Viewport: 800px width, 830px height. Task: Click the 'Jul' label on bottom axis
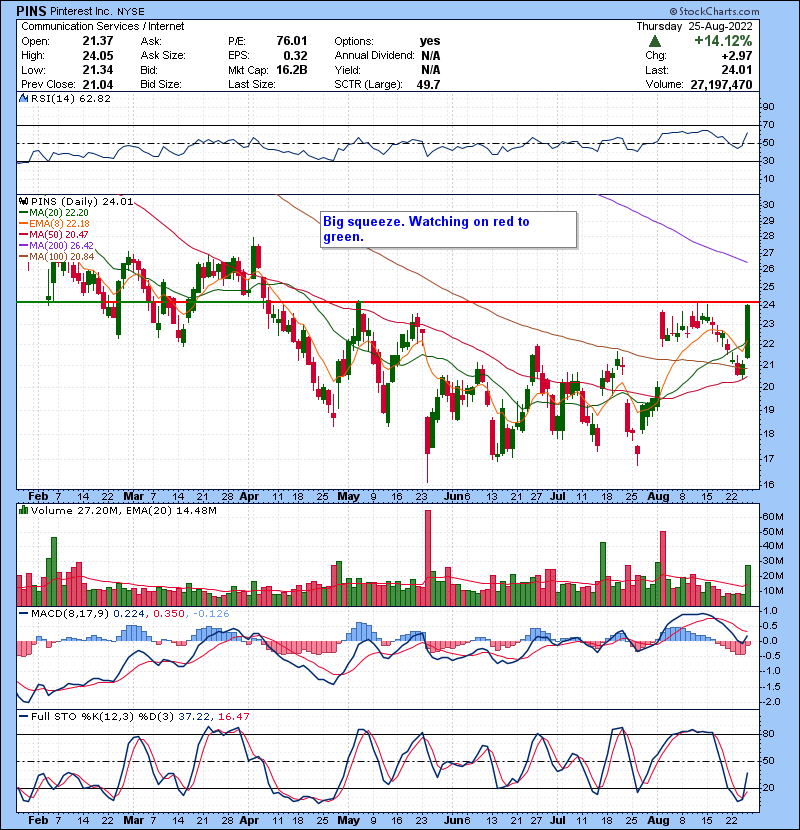tap(558, 820)
